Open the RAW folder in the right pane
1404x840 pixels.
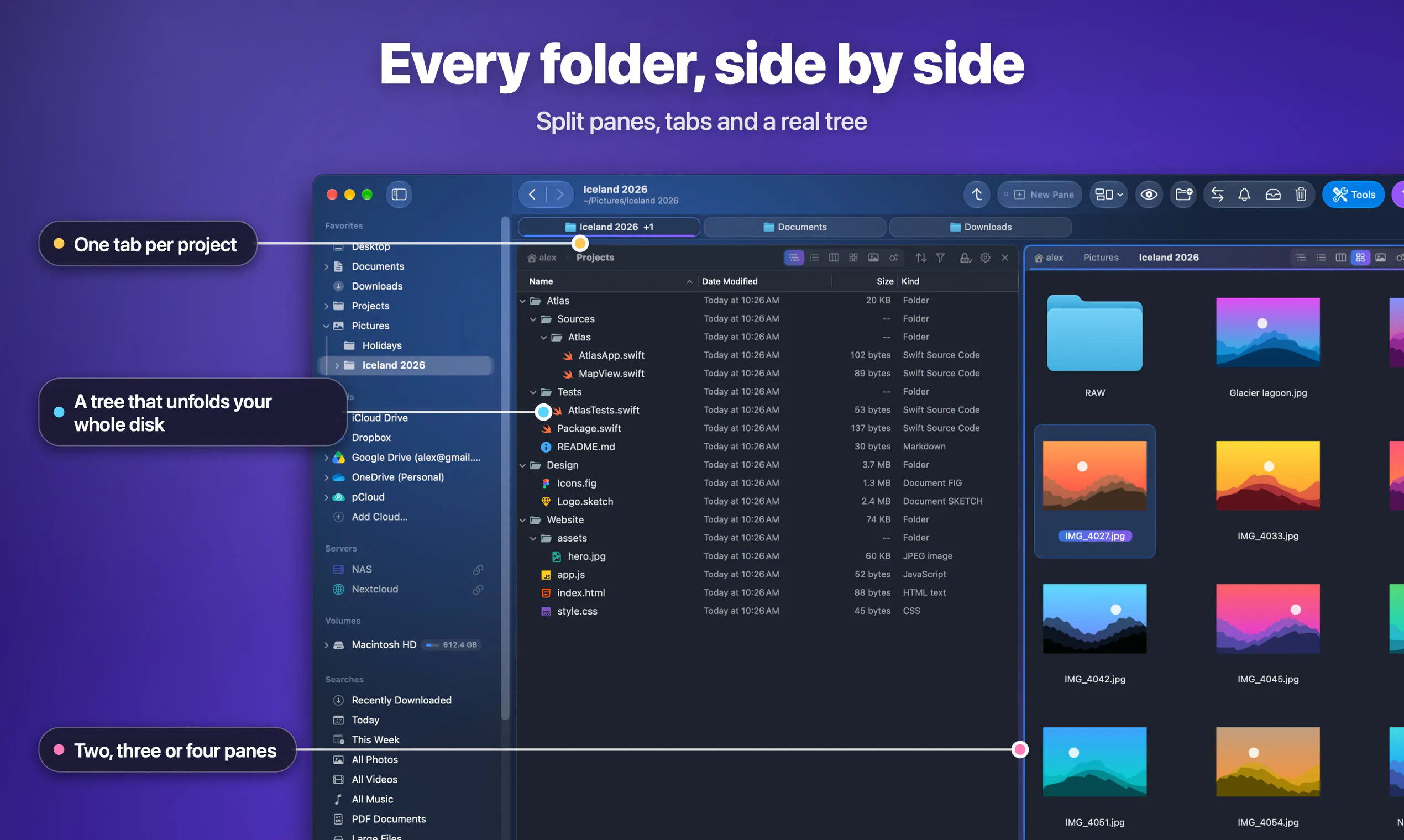(x=1094, y=333)
